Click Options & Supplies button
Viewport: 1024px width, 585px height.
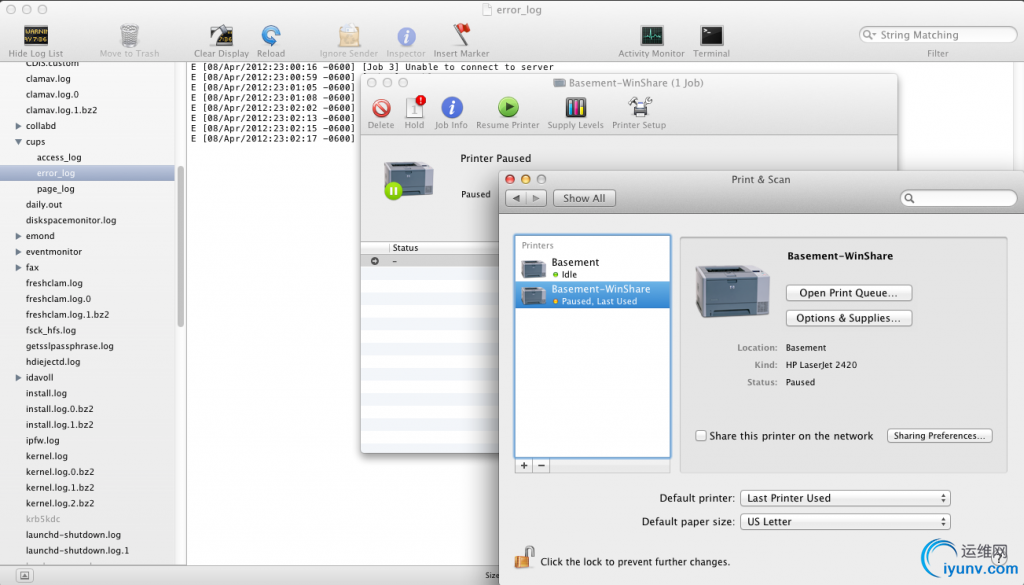848,318
